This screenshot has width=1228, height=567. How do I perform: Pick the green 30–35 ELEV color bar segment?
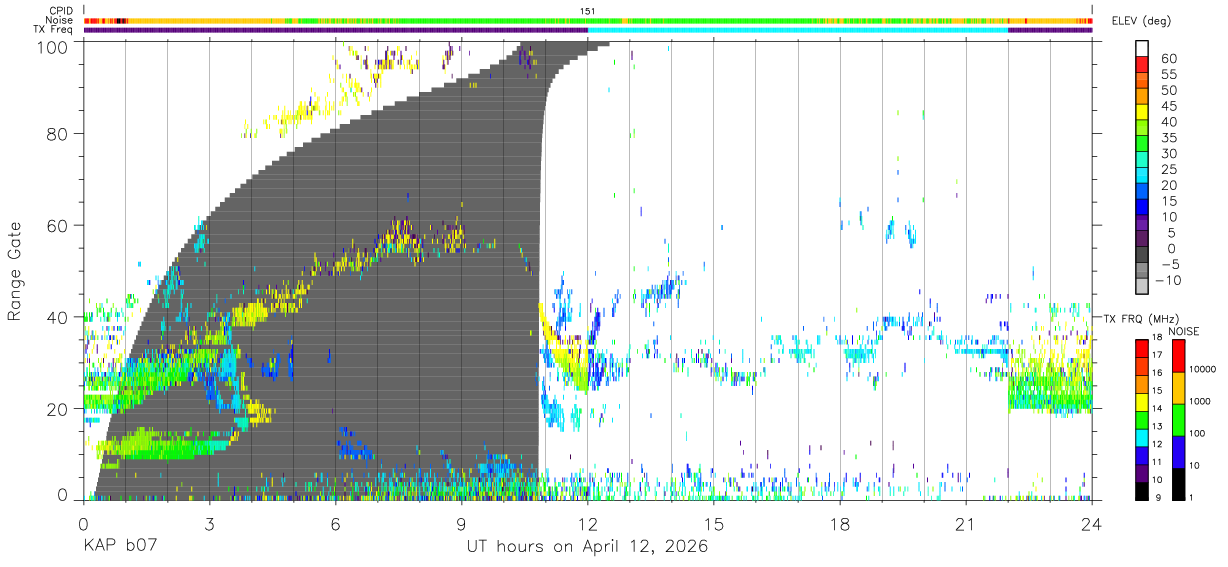pyautogui.click(x=1143, y=145)
